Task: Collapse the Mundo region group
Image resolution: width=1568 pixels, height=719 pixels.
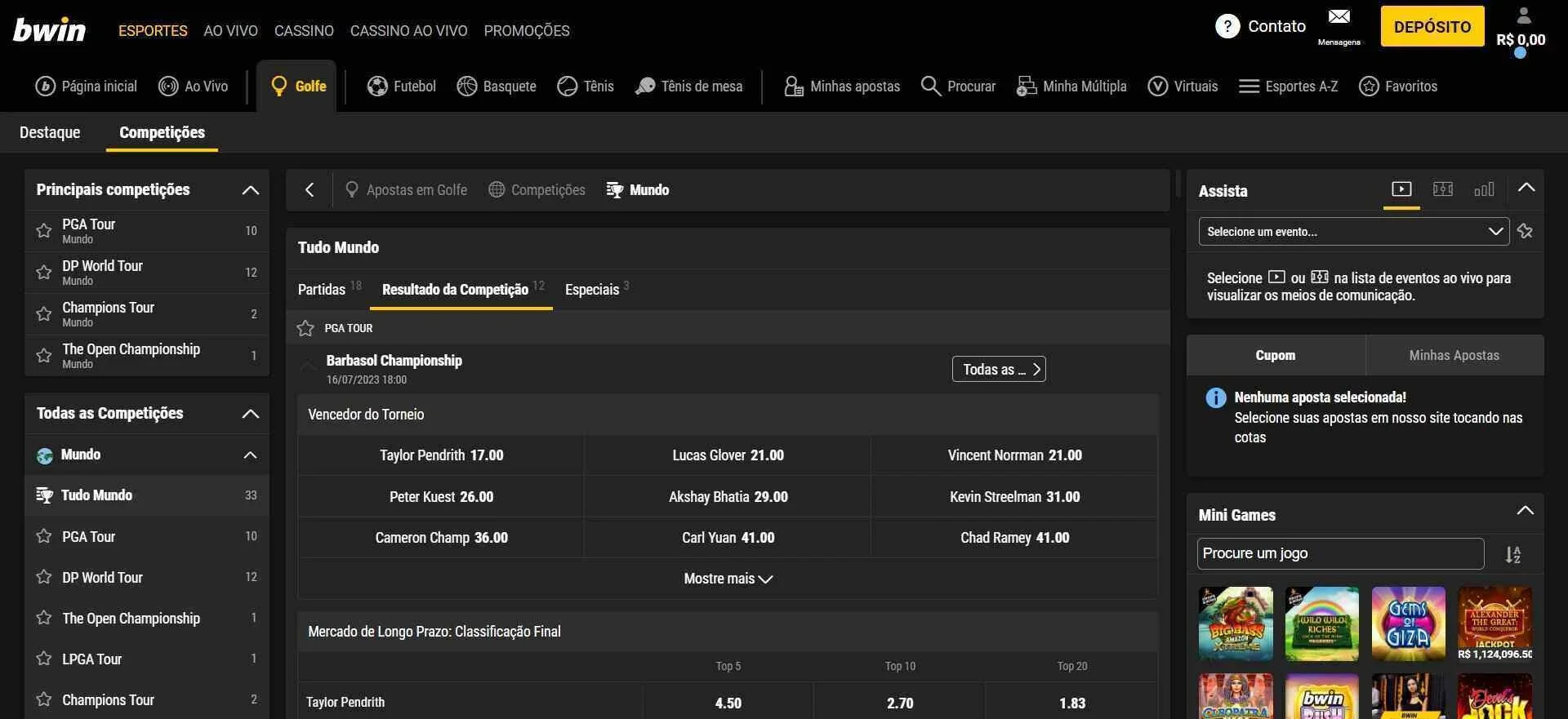Action: click(250, 455)
